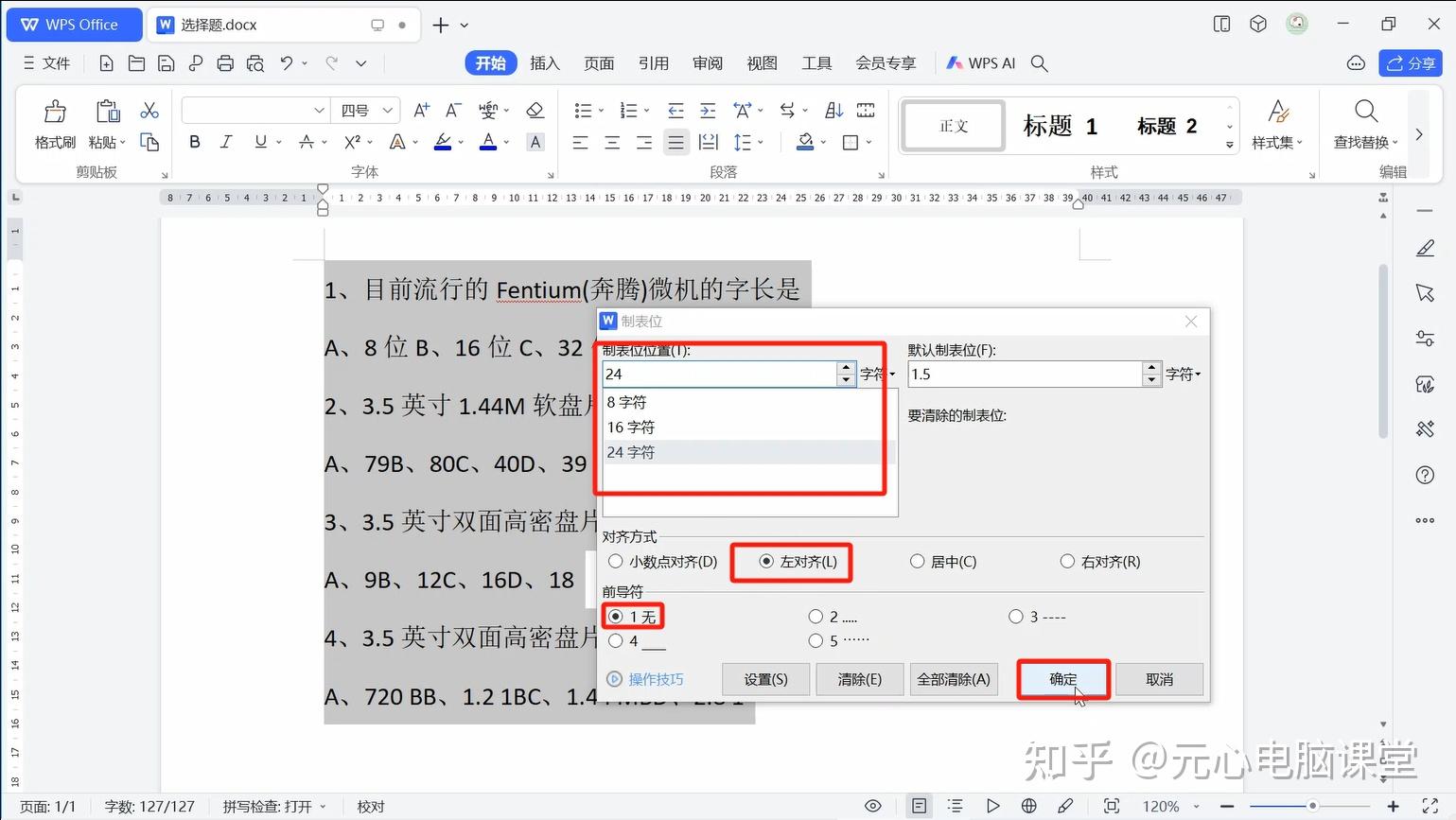Click the 确定 (OK) button
Image resolution: width=1456 pixels, height=820 pixels.
(x=1061, y=679)
